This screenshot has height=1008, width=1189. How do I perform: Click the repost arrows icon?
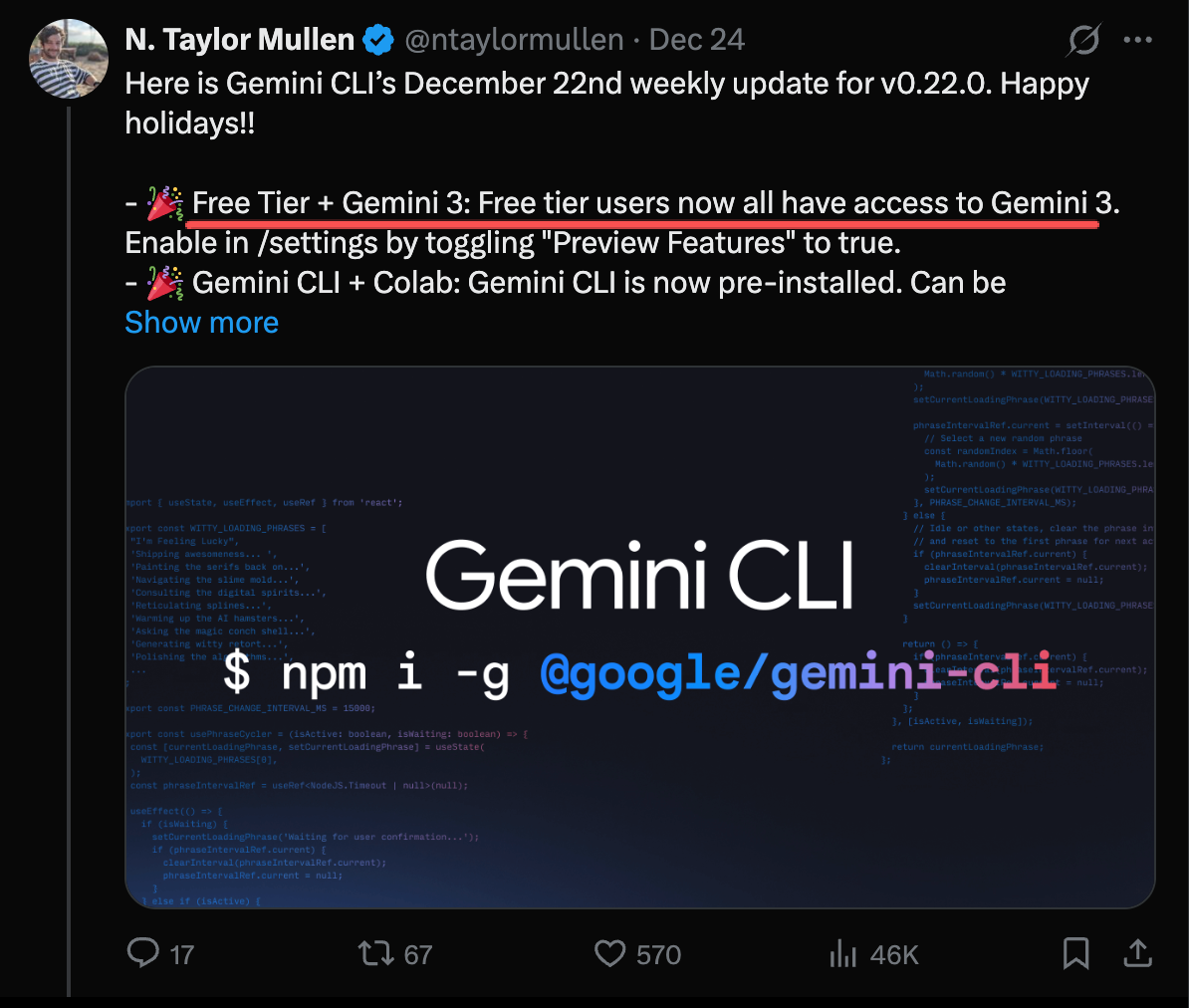coord(376,953)
